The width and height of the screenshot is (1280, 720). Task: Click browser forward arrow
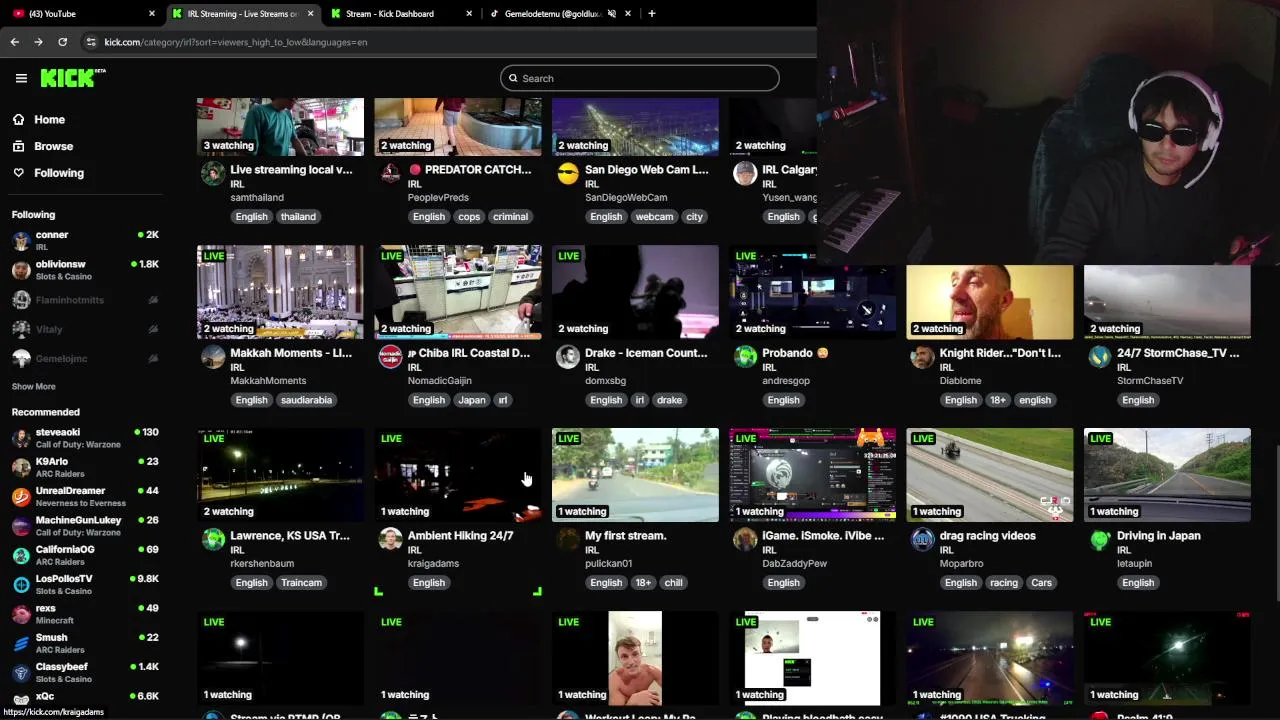[38, 42]
